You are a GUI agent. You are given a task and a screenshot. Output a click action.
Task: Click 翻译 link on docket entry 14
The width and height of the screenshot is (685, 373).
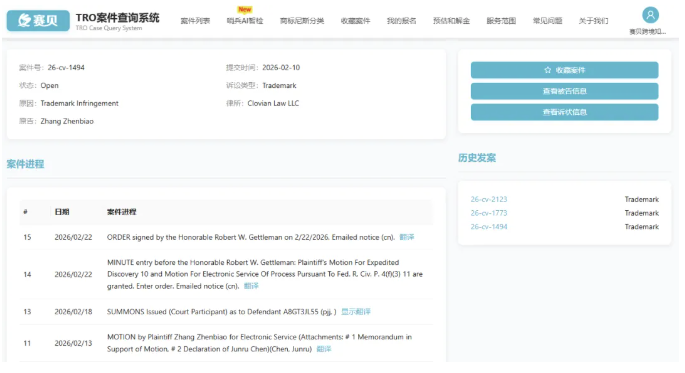pyautogui.click(x=251, y=286)
